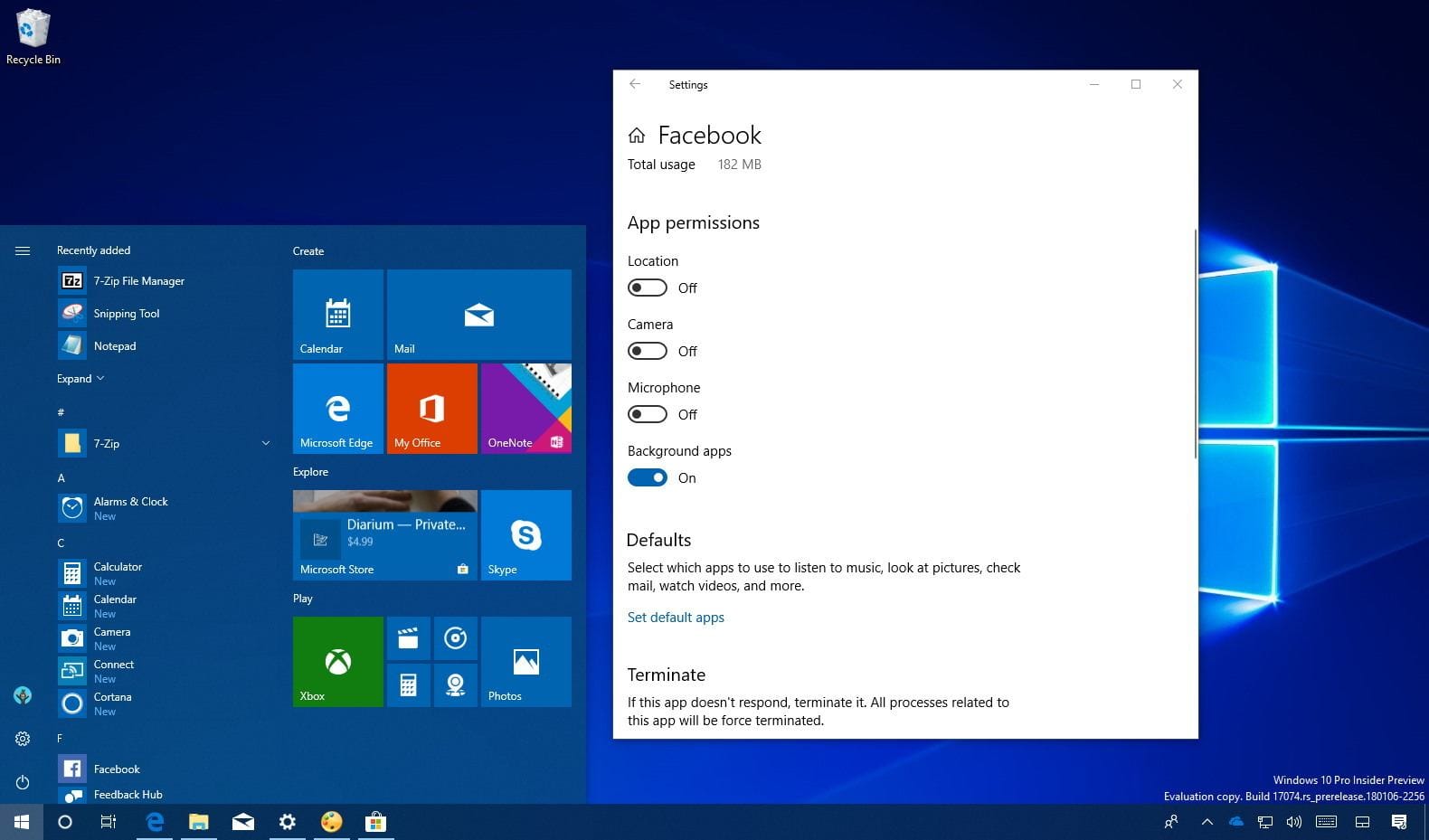Open the Movies & TV small tile
This screenshot has width=1429, height=840.
pyautogui.click(x=409, y=638)
